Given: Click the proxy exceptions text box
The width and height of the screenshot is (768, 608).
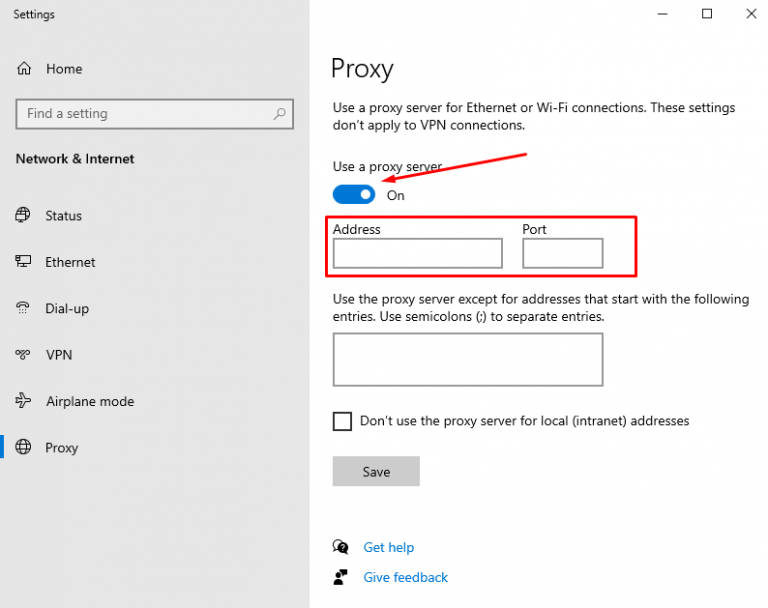Looking at the screenshot, I should click(x=468, y=360).
